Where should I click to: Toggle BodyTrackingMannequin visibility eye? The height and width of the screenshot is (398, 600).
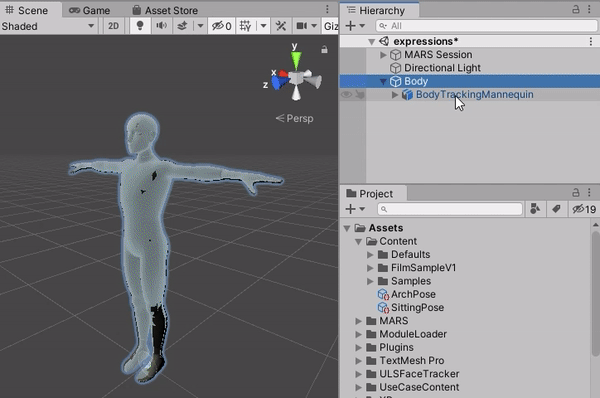(x=346, y=95)
